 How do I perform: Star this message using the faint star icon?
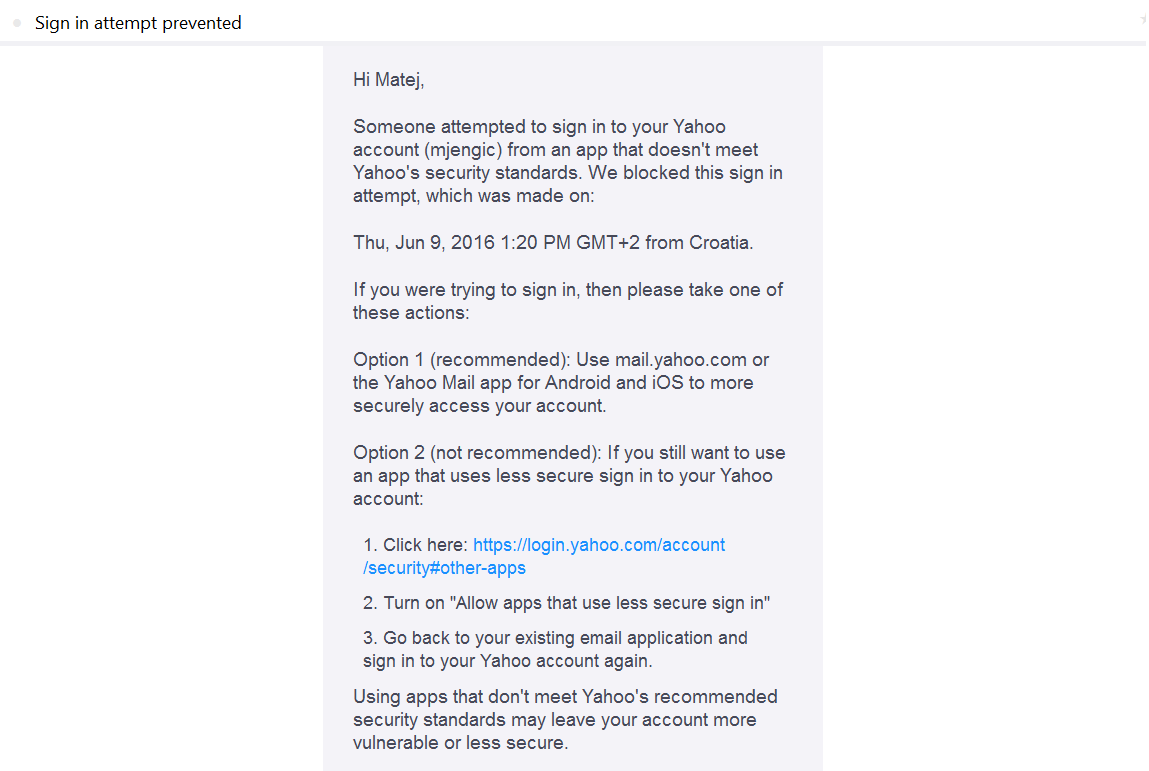pyautogui.click(x=1145, y=20)
